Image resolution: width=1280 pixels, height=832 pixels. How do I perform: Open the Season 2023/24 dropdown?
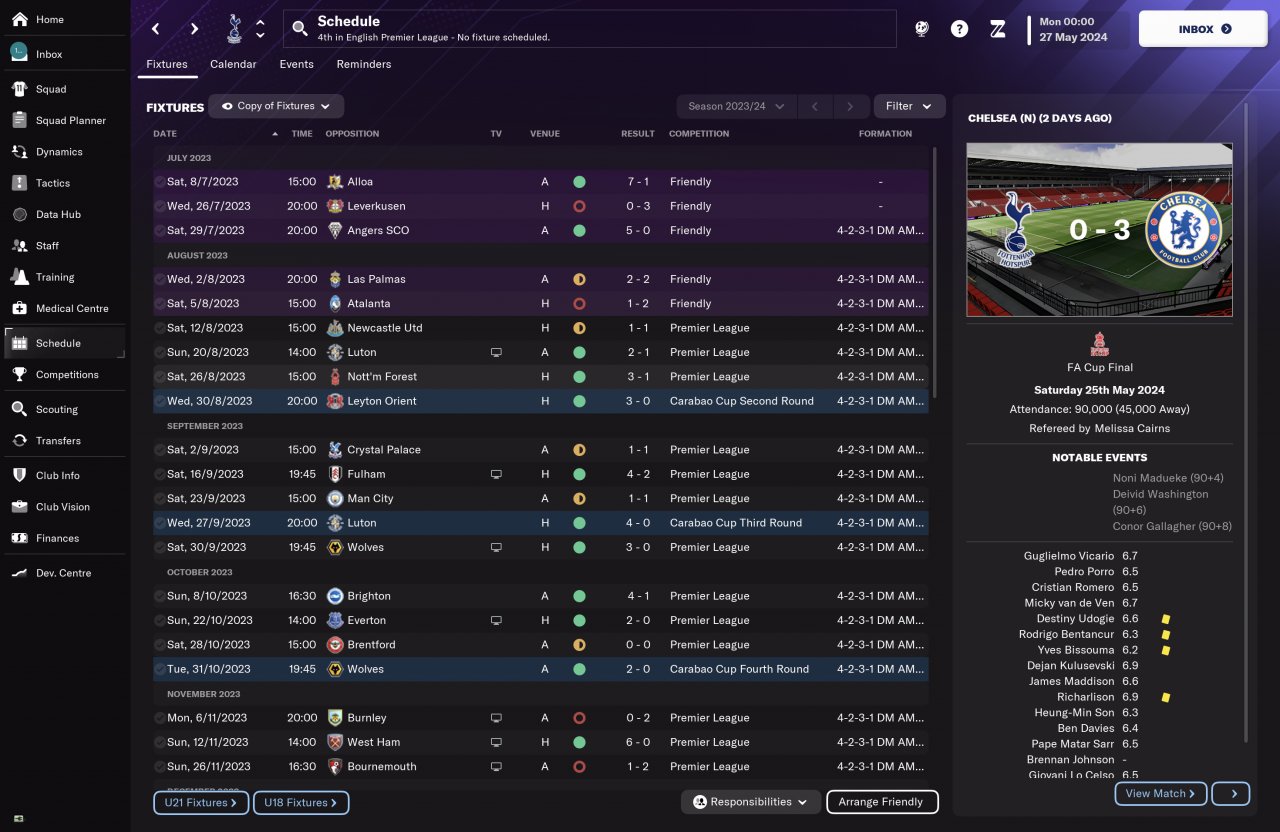(x=736, y=106)
